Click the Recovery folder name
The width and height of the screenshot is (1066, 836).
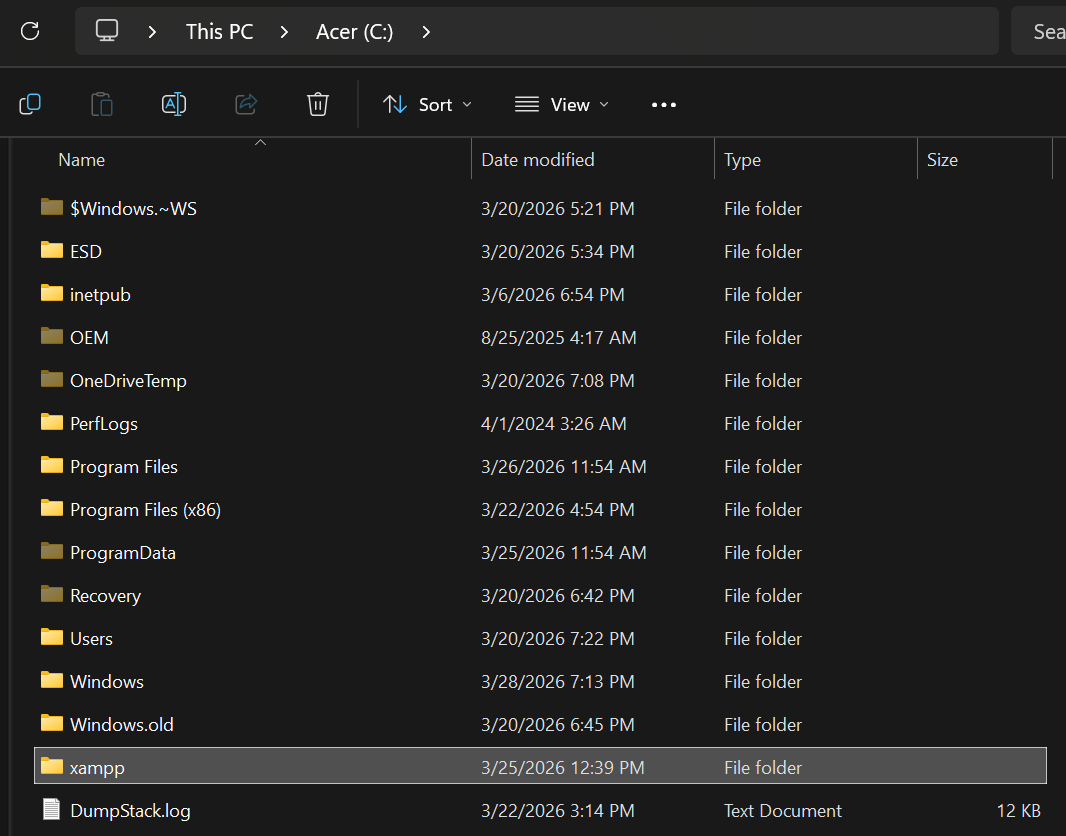(105, 595)
